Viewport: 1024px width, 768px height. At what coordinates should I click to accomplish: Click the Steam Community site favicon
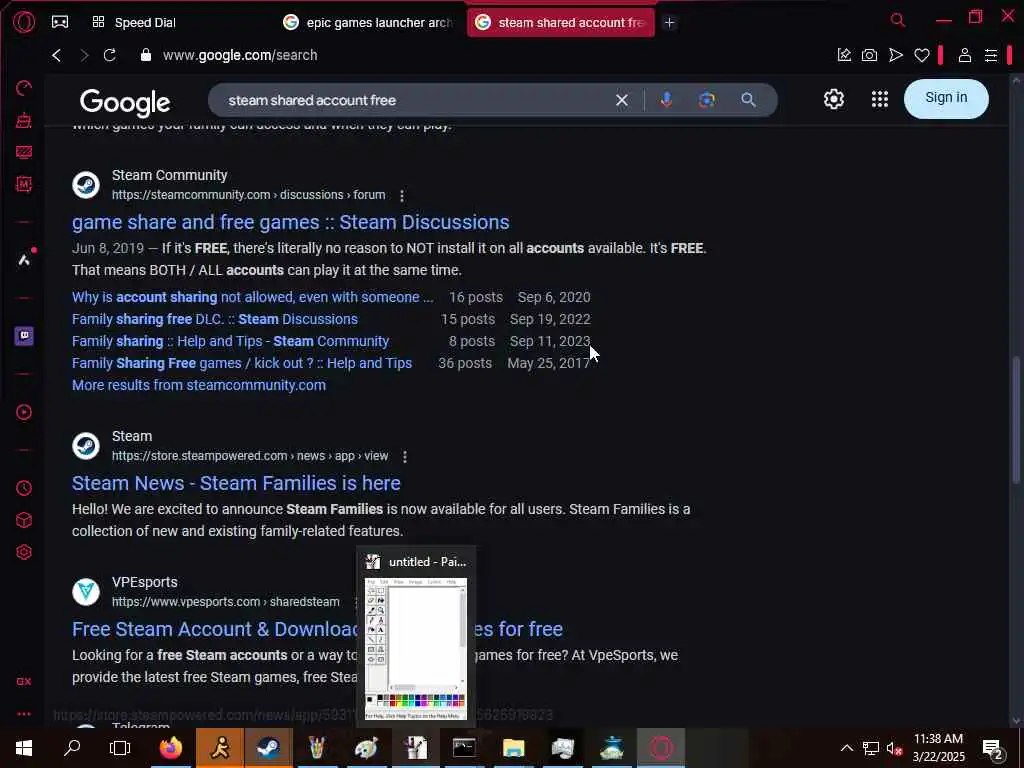[x=86, y=185]
